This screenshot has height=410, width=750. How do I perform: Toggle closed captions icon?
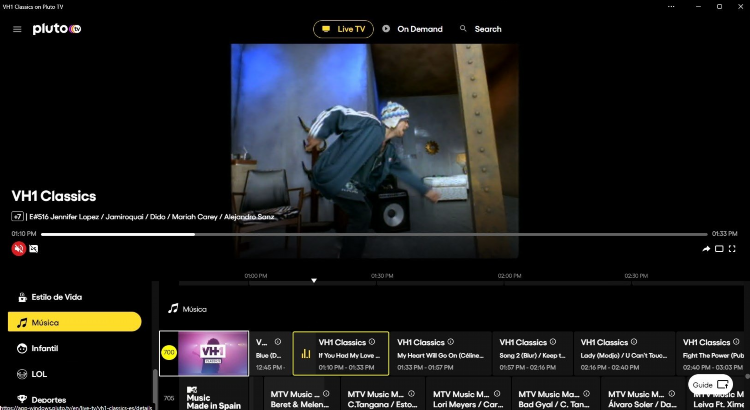[33, 249]
